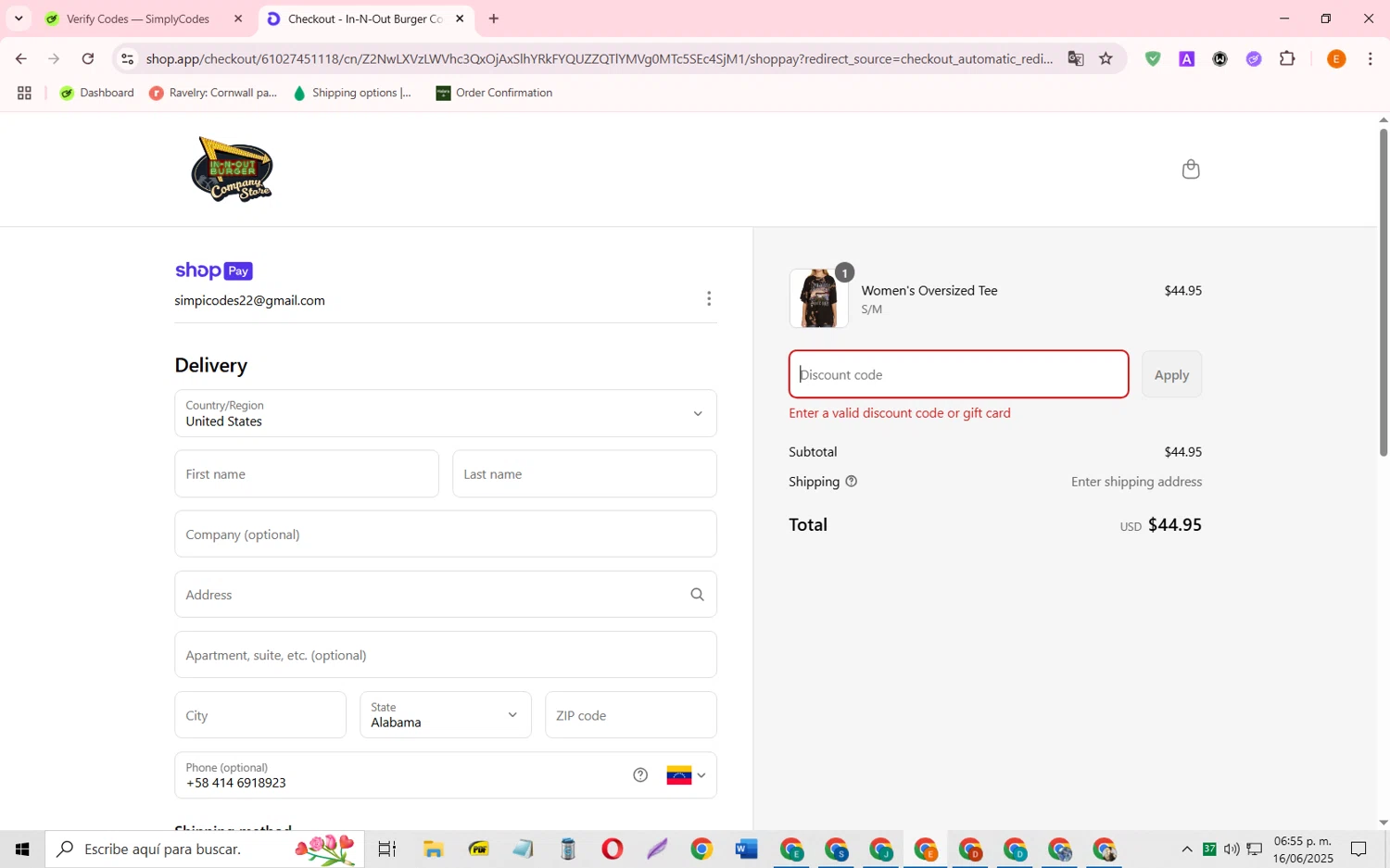Show hidden system tray icons
The image size is (1390, 868).
click(1186, 849)
